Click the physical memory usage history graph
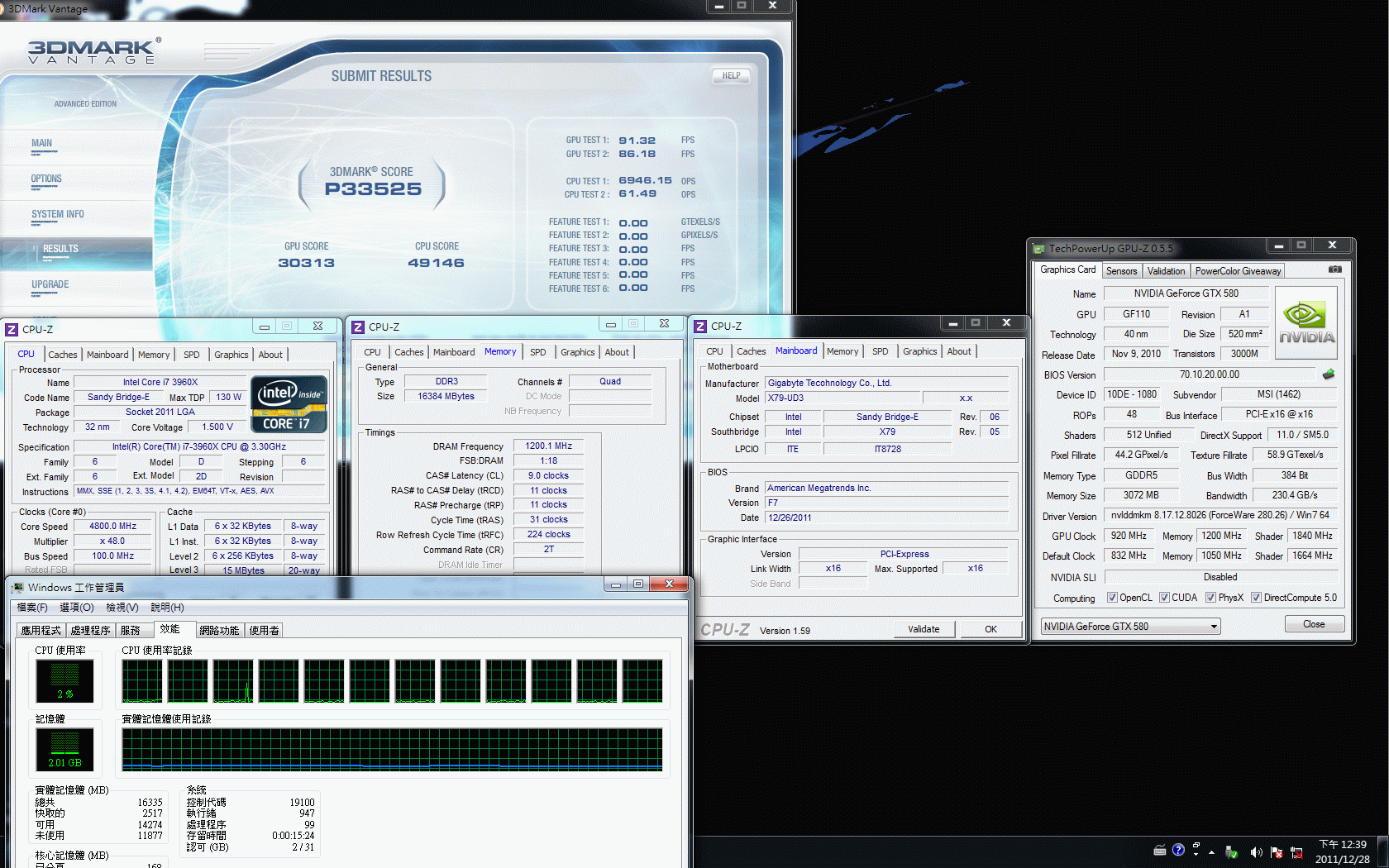The height and width of the screenshot is (868, 1389). (392, 750)
